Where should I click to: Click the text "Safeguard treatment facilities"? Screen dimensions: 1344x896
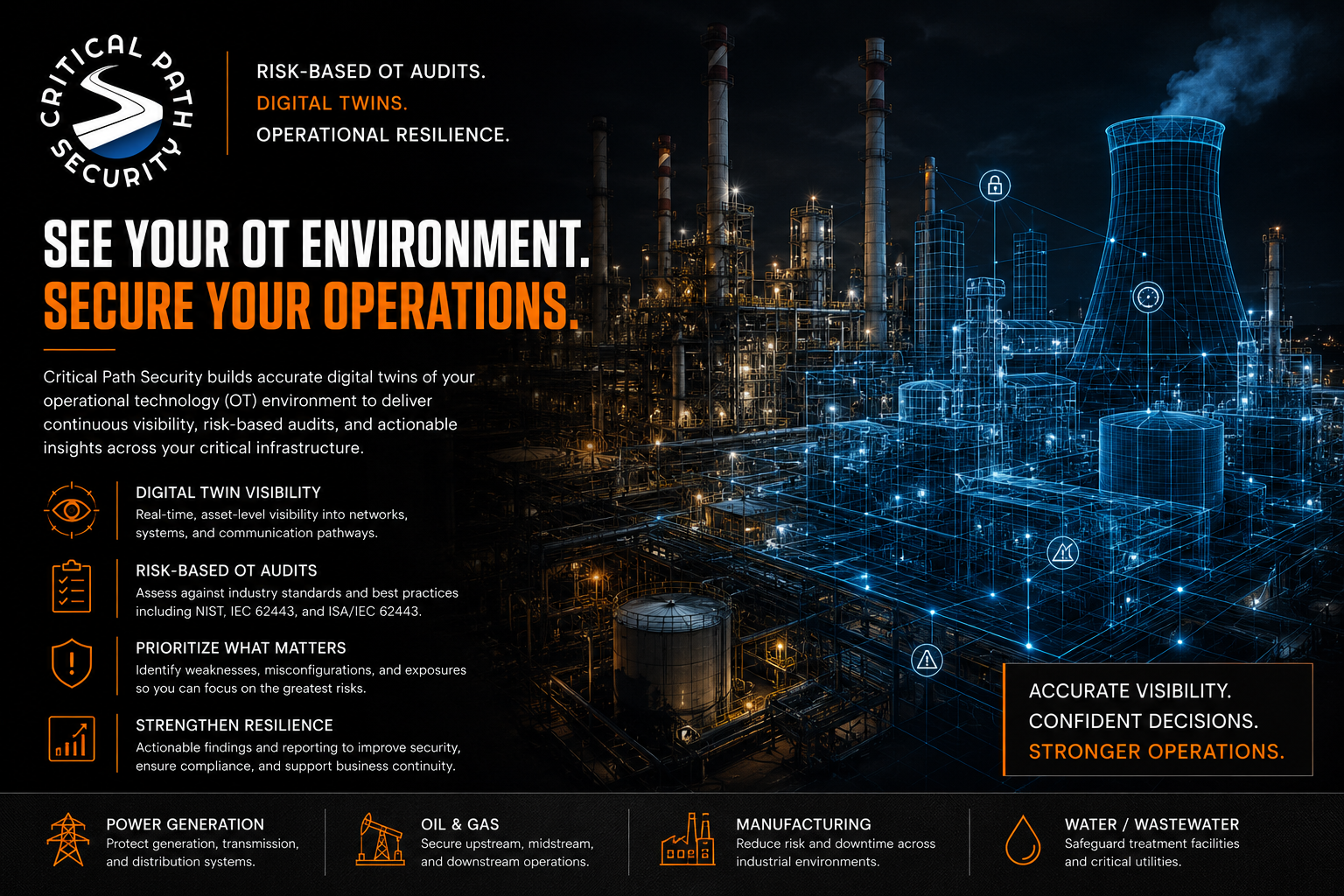pyautogui.click(x=1151, y=843)
